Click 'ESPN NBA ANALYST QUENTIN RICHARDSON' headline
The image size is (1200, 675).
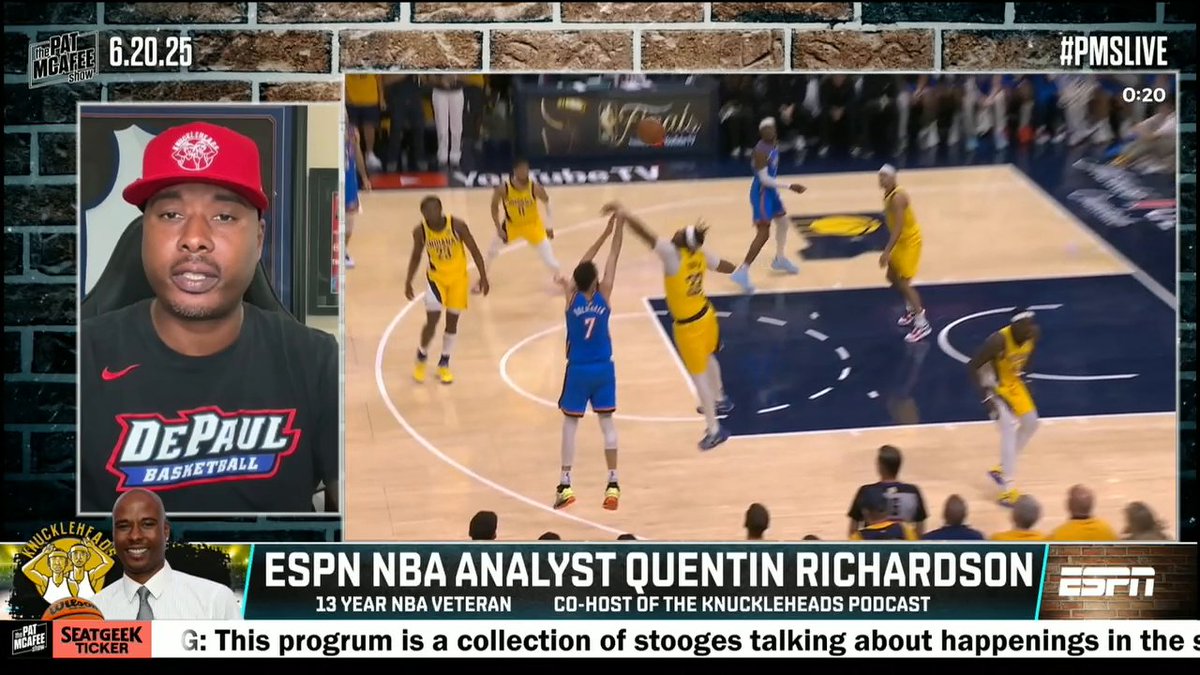648,569
